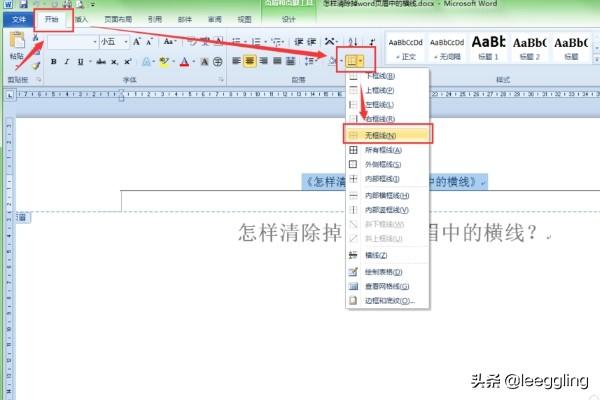The width and height of the screenshot is (600, 400).
Task: Apply the red font color
Action: pyautogui.click(x=184, y=61)
